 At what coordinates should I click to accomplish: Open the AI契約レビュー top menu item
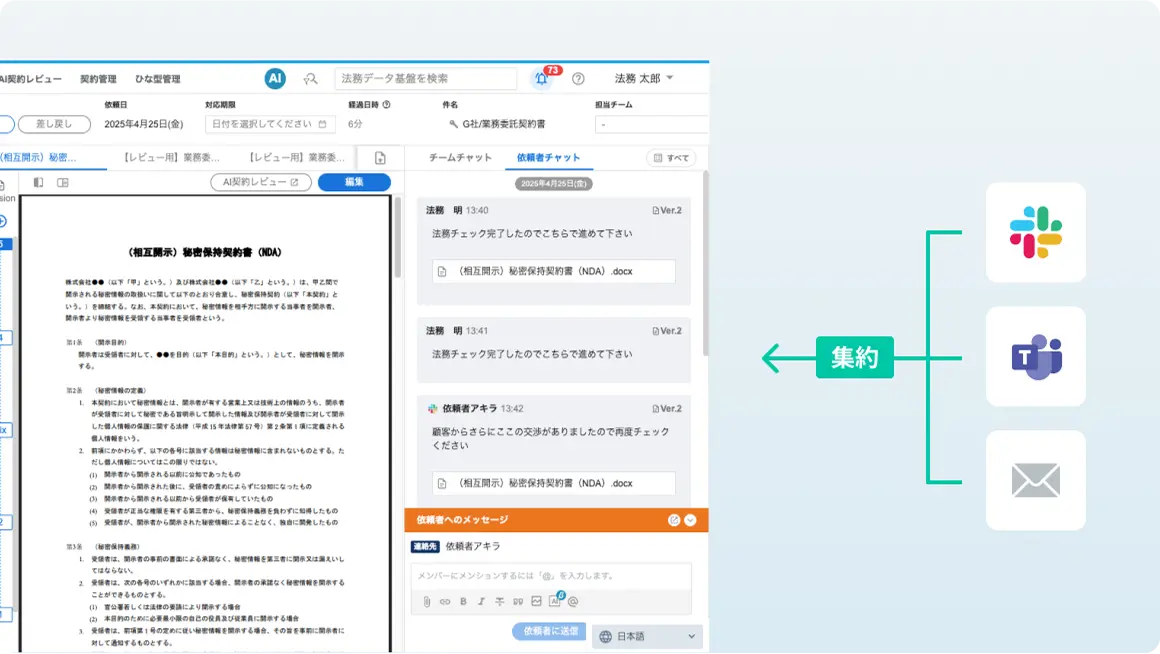30,79
